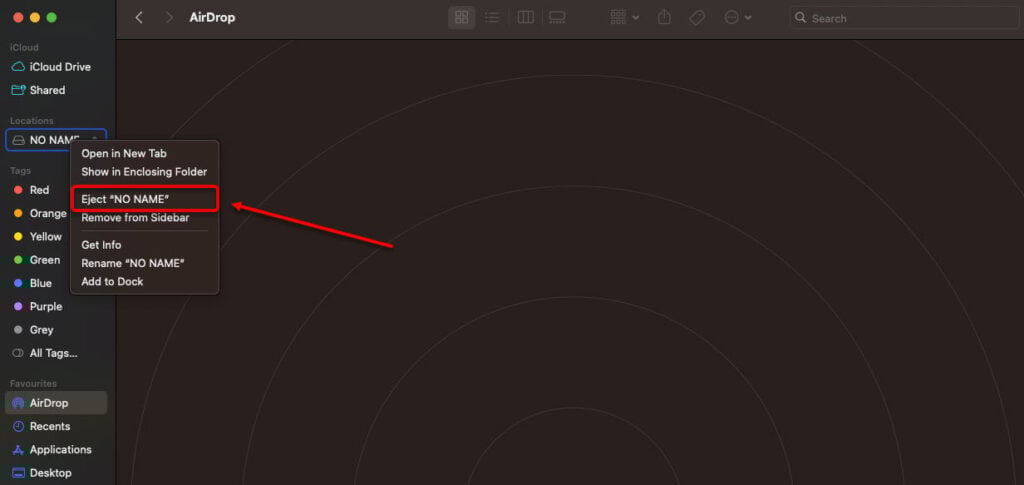Open the Action ellipsis menu
Viewport: 1024px width, 485px height.
coord(738,18)
